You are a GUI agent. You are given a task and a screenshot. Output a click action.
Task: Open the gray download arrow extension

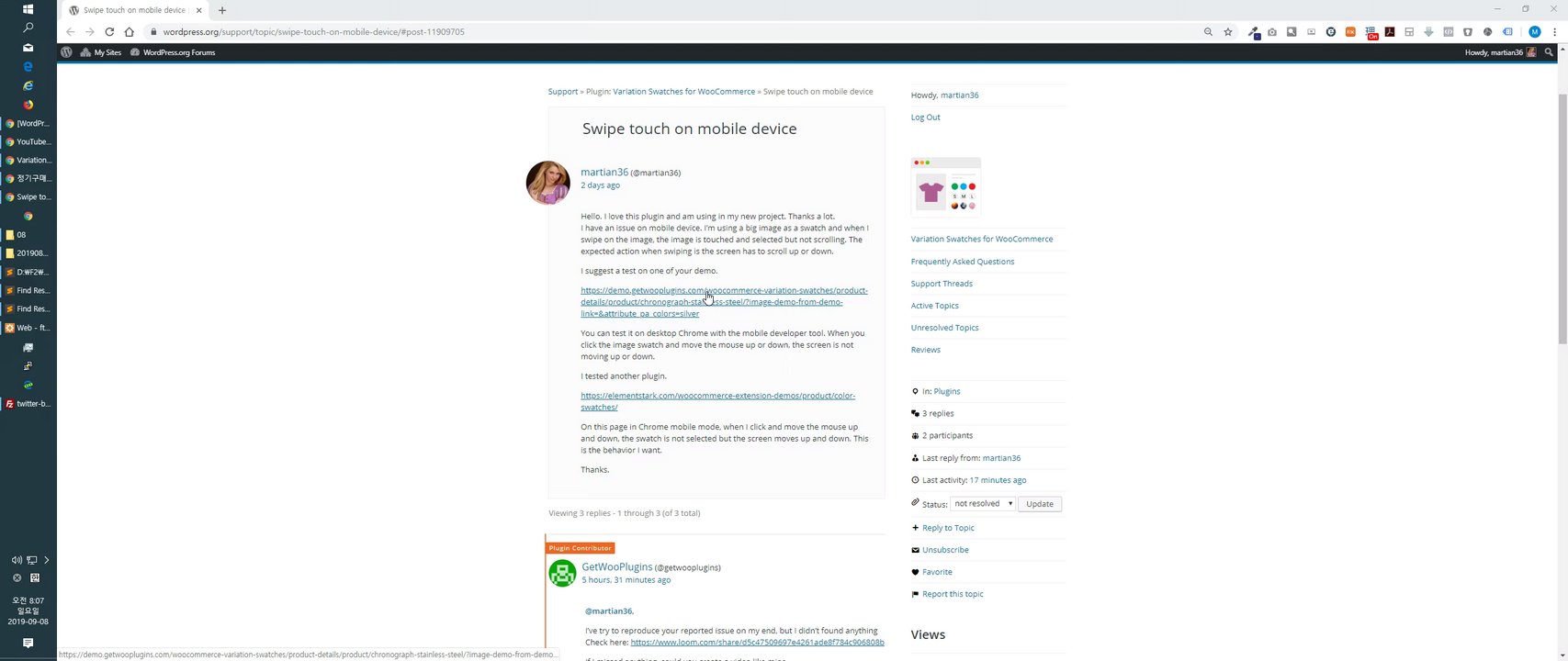coord(1428,32)
